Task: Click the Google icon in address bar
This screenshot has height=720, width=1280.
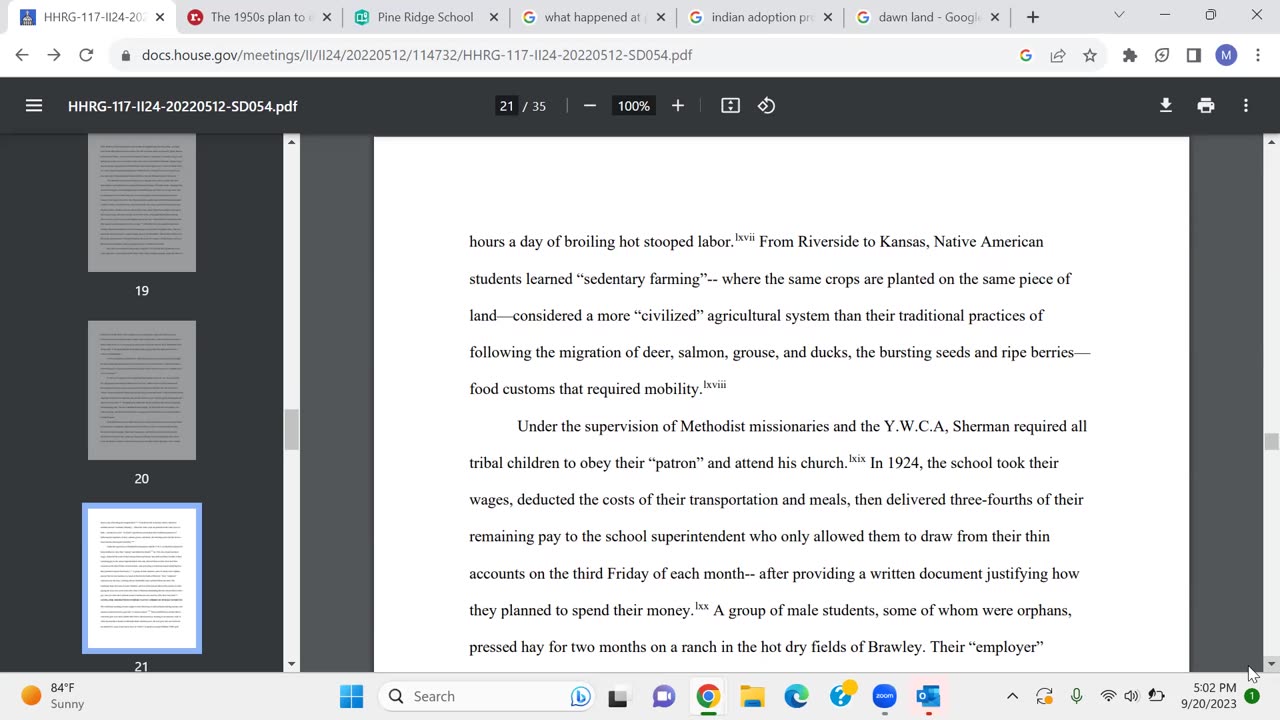Action: coord(1026,56)
